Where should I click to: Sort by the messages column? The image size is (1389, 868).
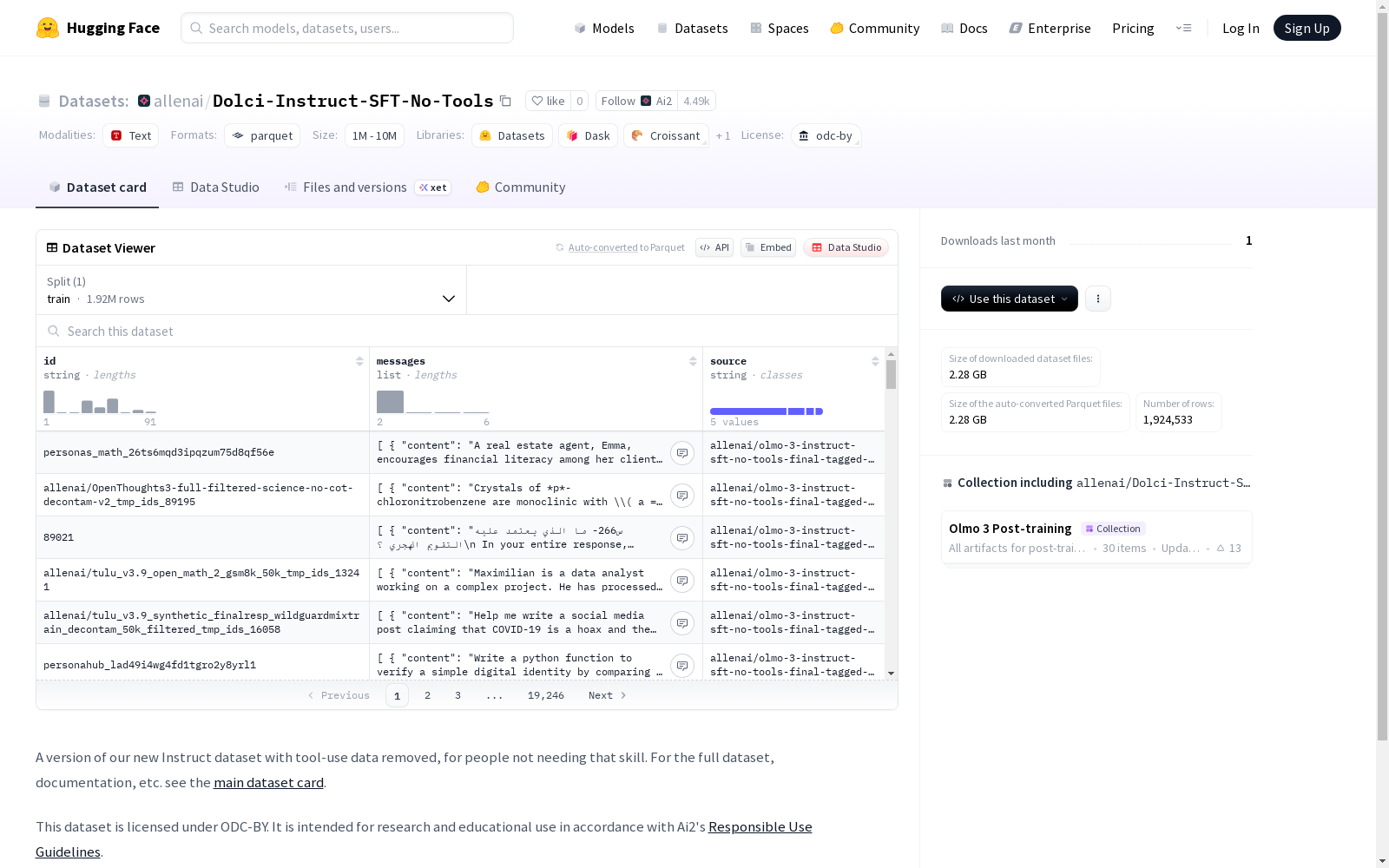point(693,361)
